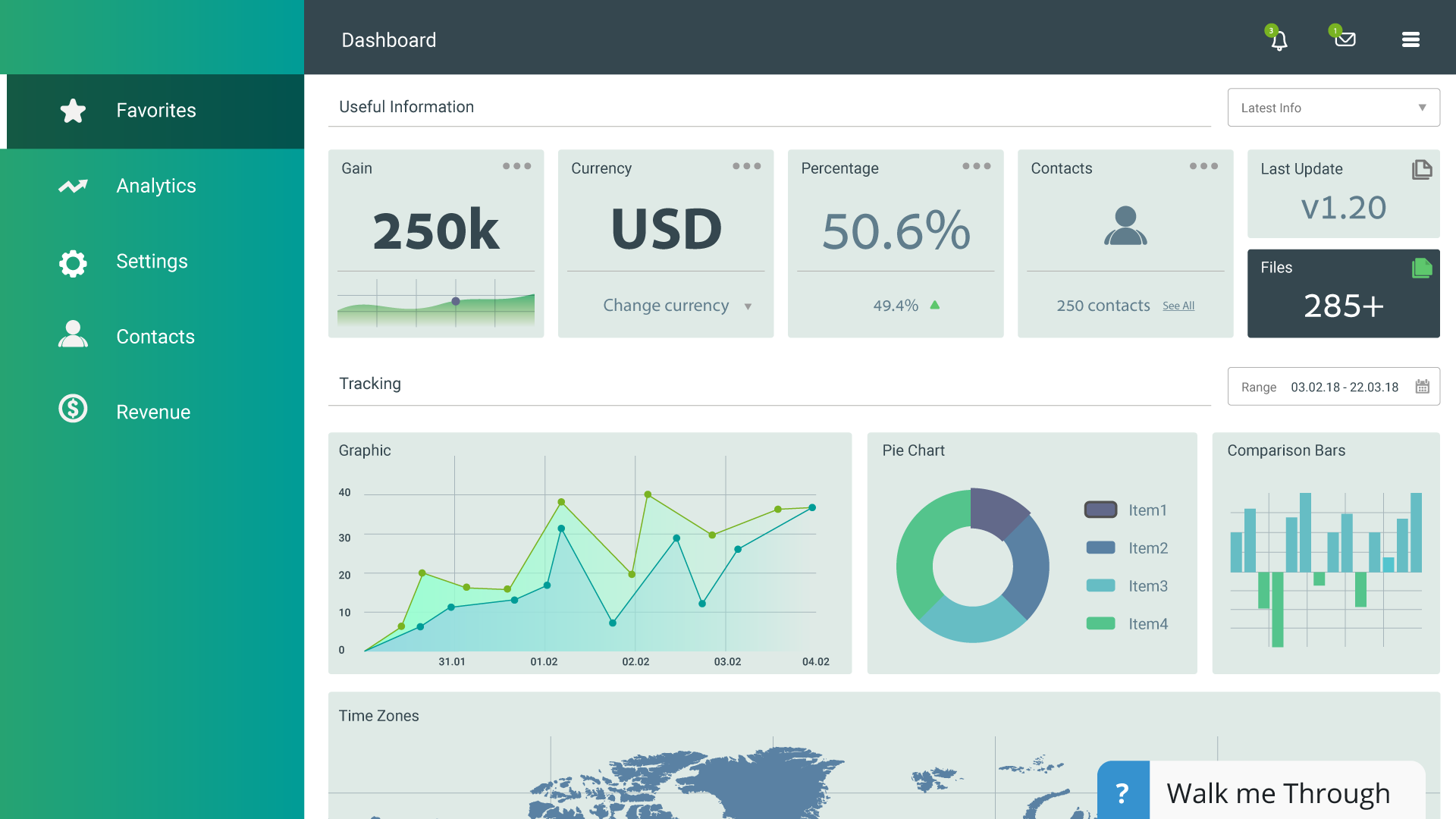Click the donut pie chart
The width and height of the screenshot is (1456, 819).
coord(972,566)
